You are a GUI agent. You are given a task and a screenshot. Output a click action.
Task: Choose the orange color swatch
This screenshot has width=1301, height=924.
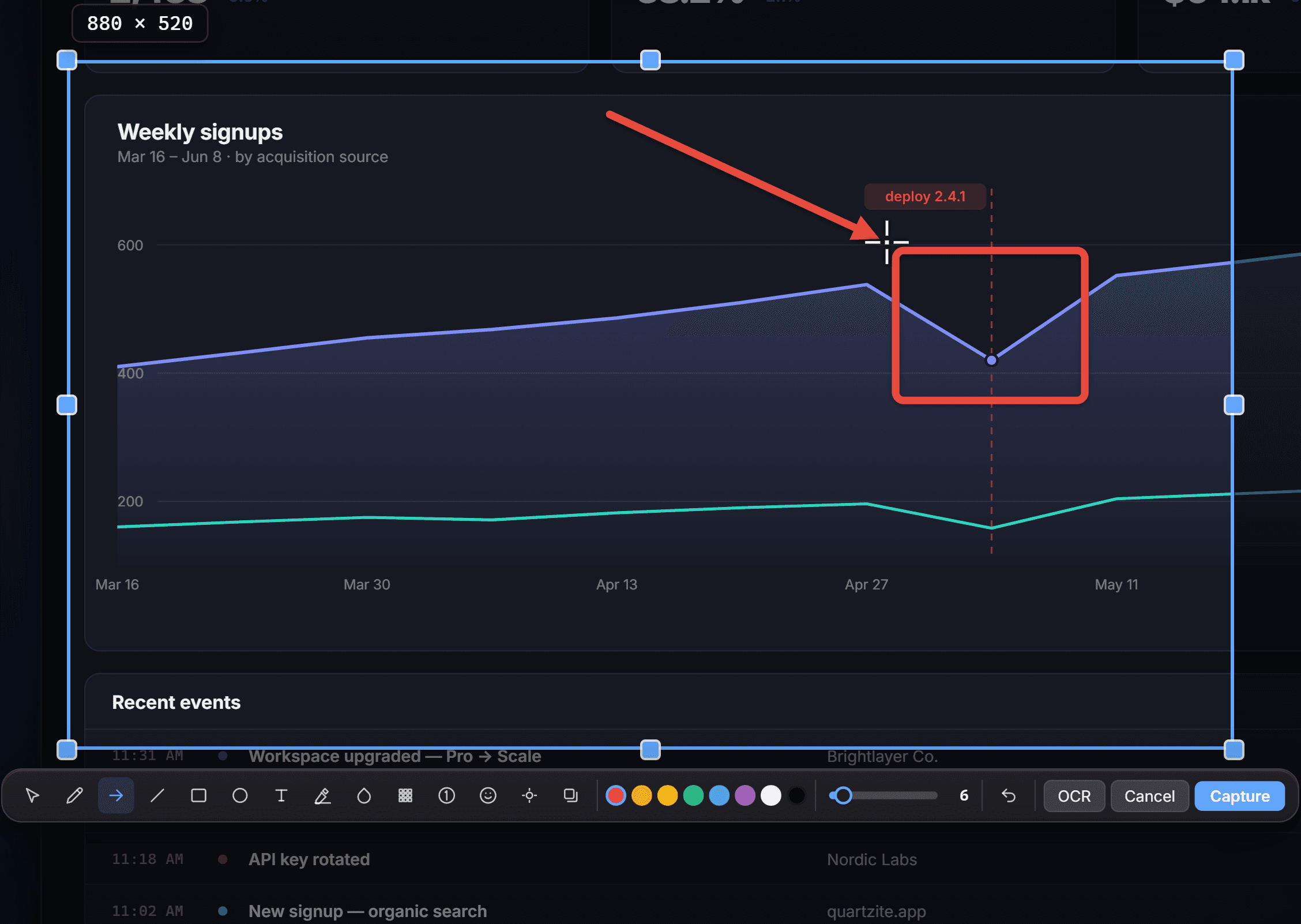(642, 796)
